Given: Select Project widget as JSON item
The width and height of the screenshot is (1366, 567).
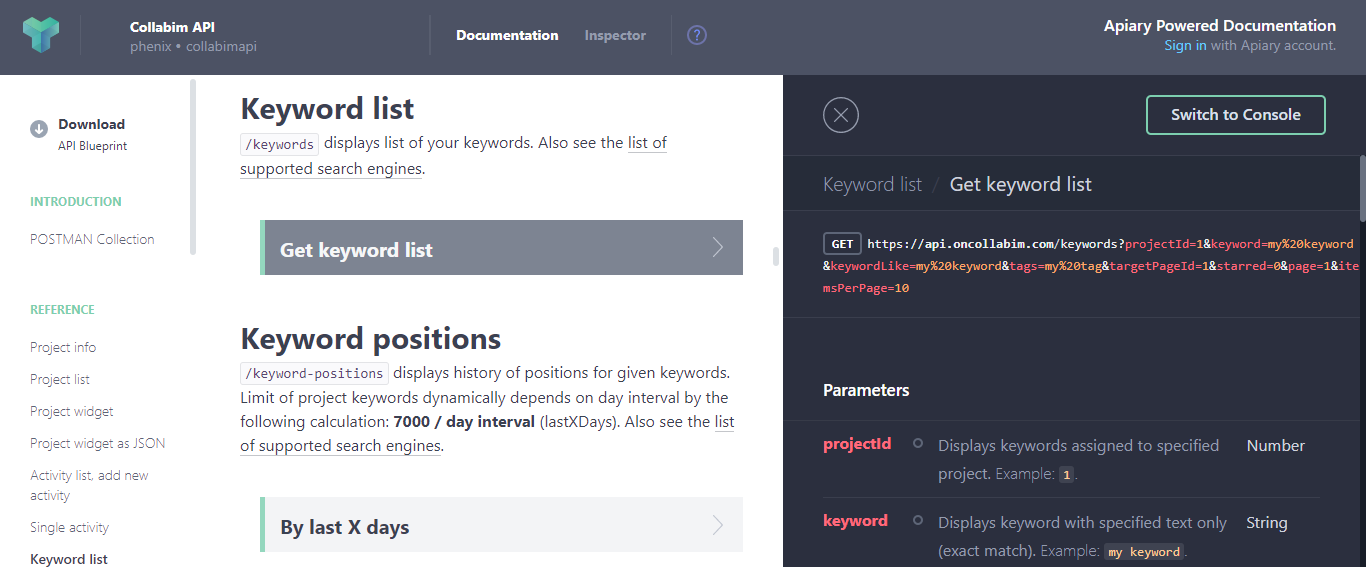Looking at the screenshot, I should click(98, 443).
